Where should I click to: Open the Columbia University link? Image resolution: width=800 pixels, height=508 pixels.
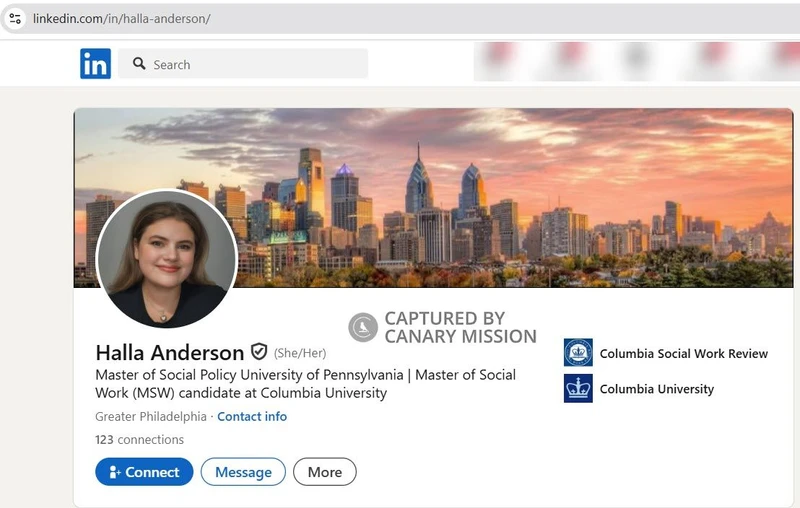pos(657,389)
